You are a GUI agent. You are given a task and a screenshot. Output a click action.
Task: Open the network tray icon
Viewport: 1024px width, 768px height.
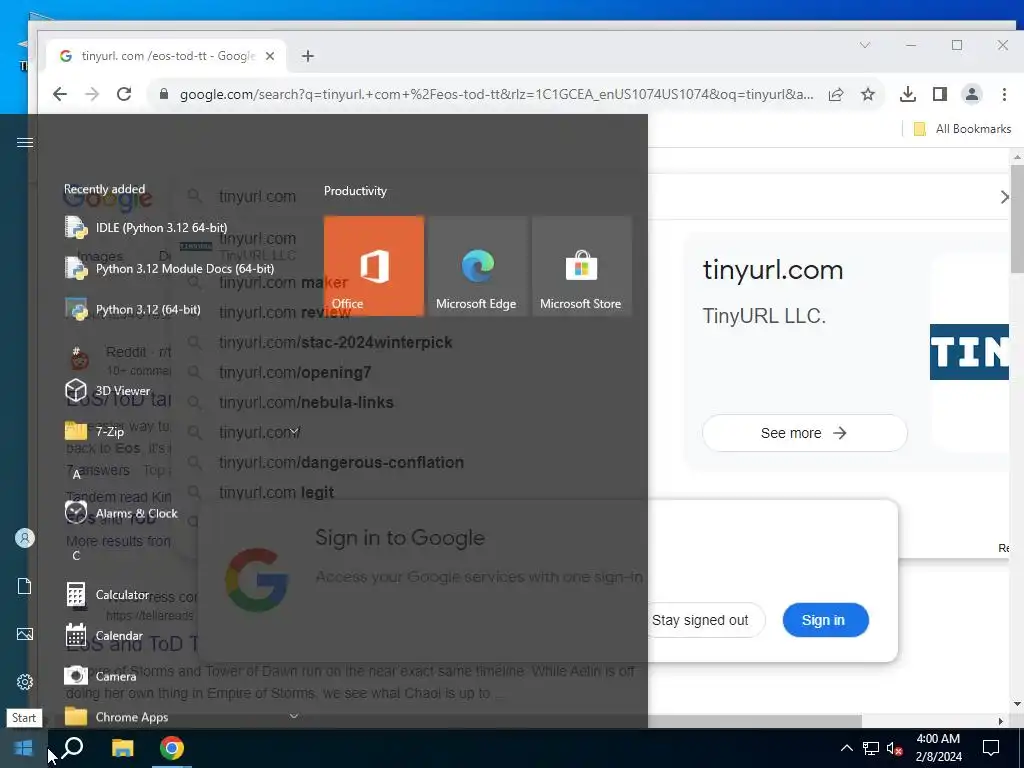(871, 748)
